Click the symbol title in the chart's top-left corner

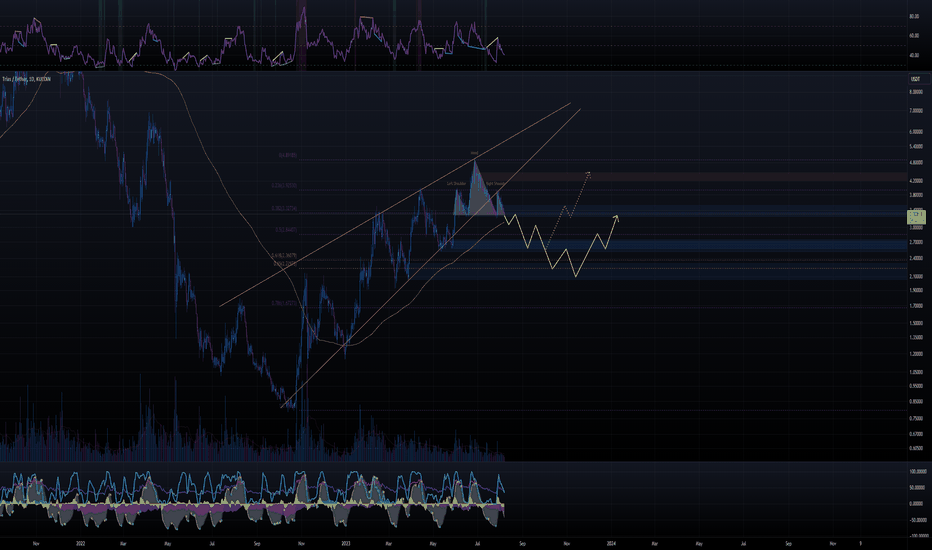pyautogui.click(x=26, y=78)
